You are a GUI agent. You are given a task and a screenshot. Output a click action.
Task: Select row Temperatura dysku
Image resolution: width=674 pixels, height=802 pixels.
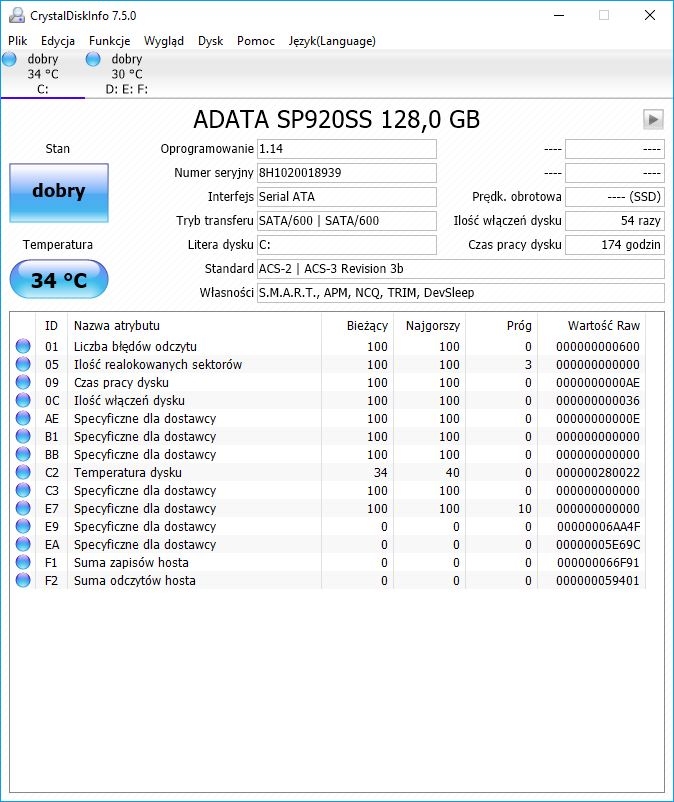(328, 472)
